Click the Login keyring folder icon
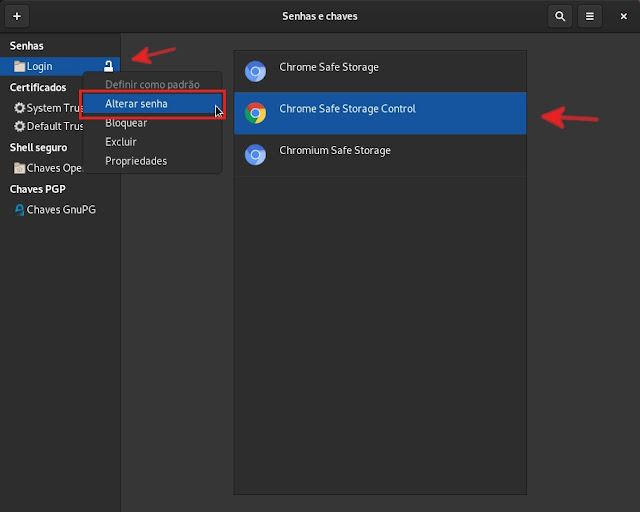The width and height of the screenshot is (640, 512). point(19,66)
